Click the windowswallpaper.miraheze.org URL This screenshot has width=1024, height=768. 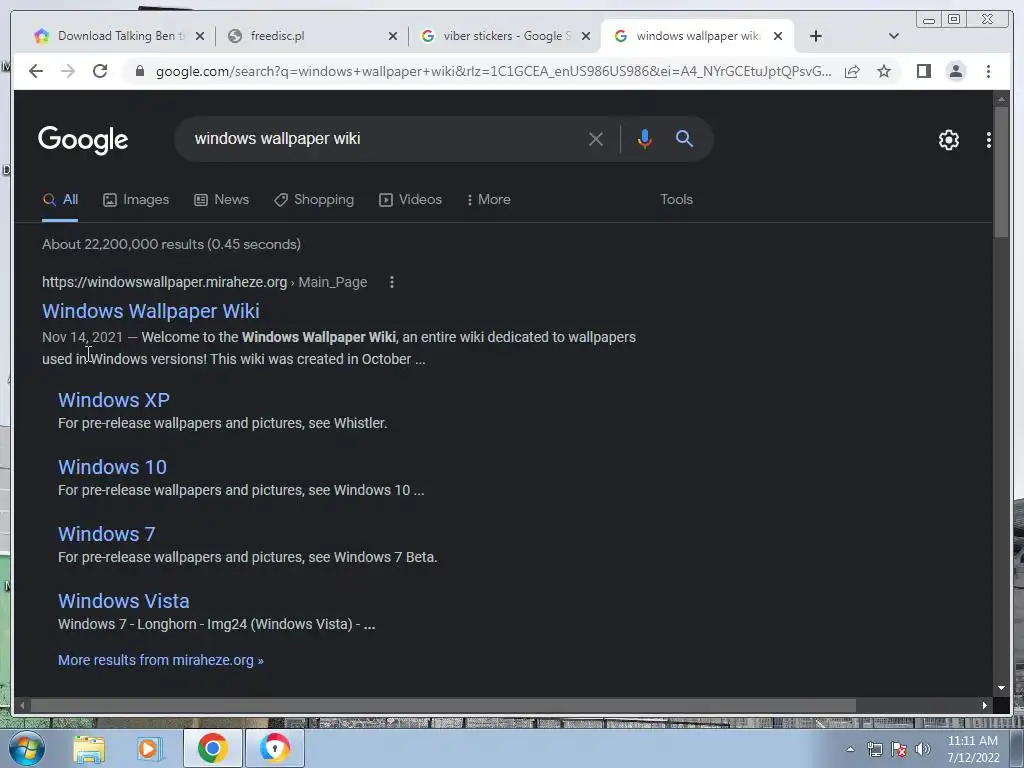pyautogui.click(x=165, y=282)
